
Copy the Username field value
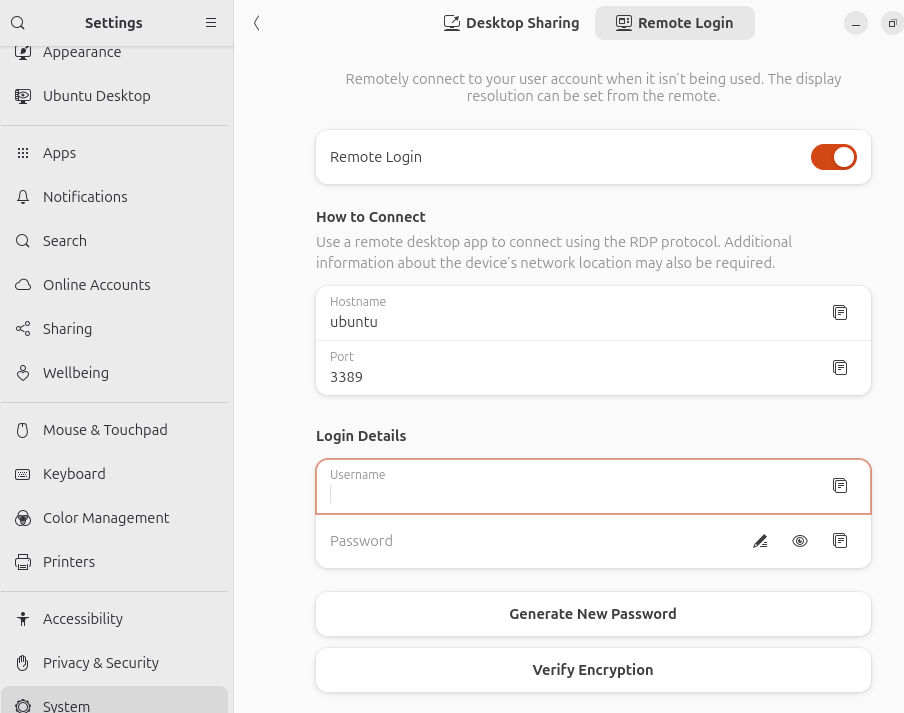840,486
